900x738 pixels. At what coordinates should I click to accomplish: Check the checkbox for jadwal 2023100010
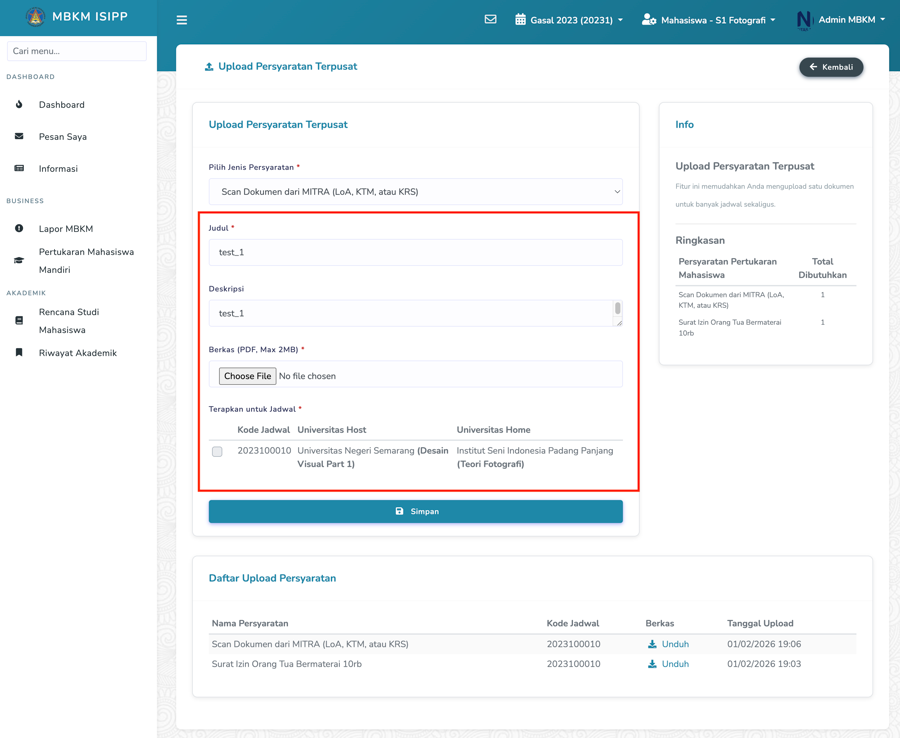point(217,452)
